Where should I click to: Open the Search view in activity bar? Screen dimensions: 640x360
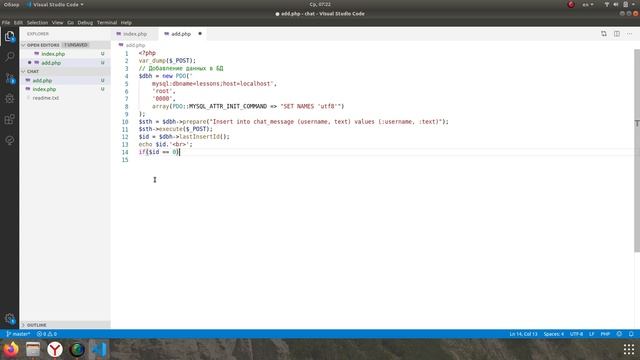pos(10,56)
